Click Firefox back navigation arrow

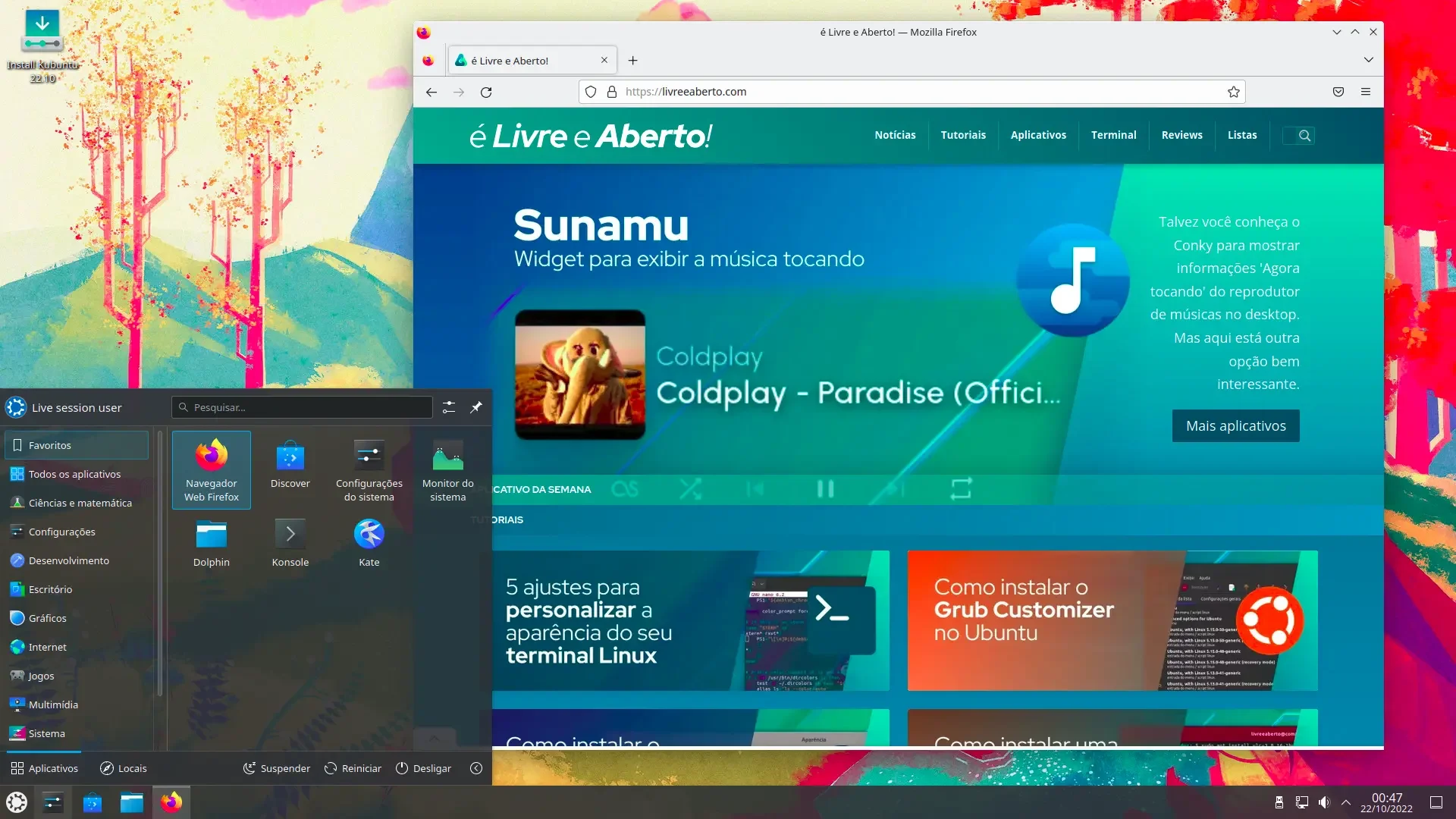431,92
